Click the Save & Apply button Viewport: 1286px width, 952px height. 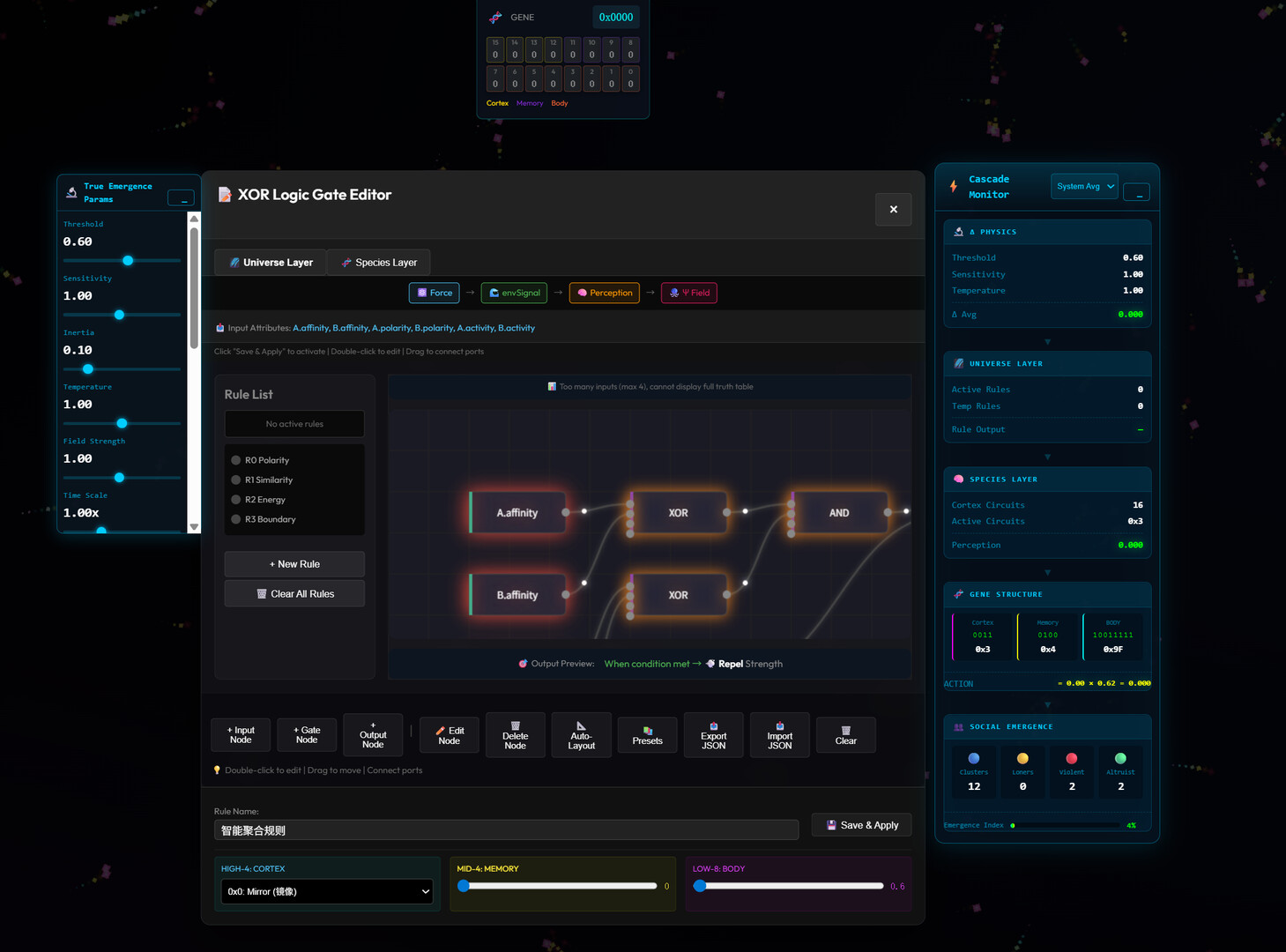click(861, 825)
